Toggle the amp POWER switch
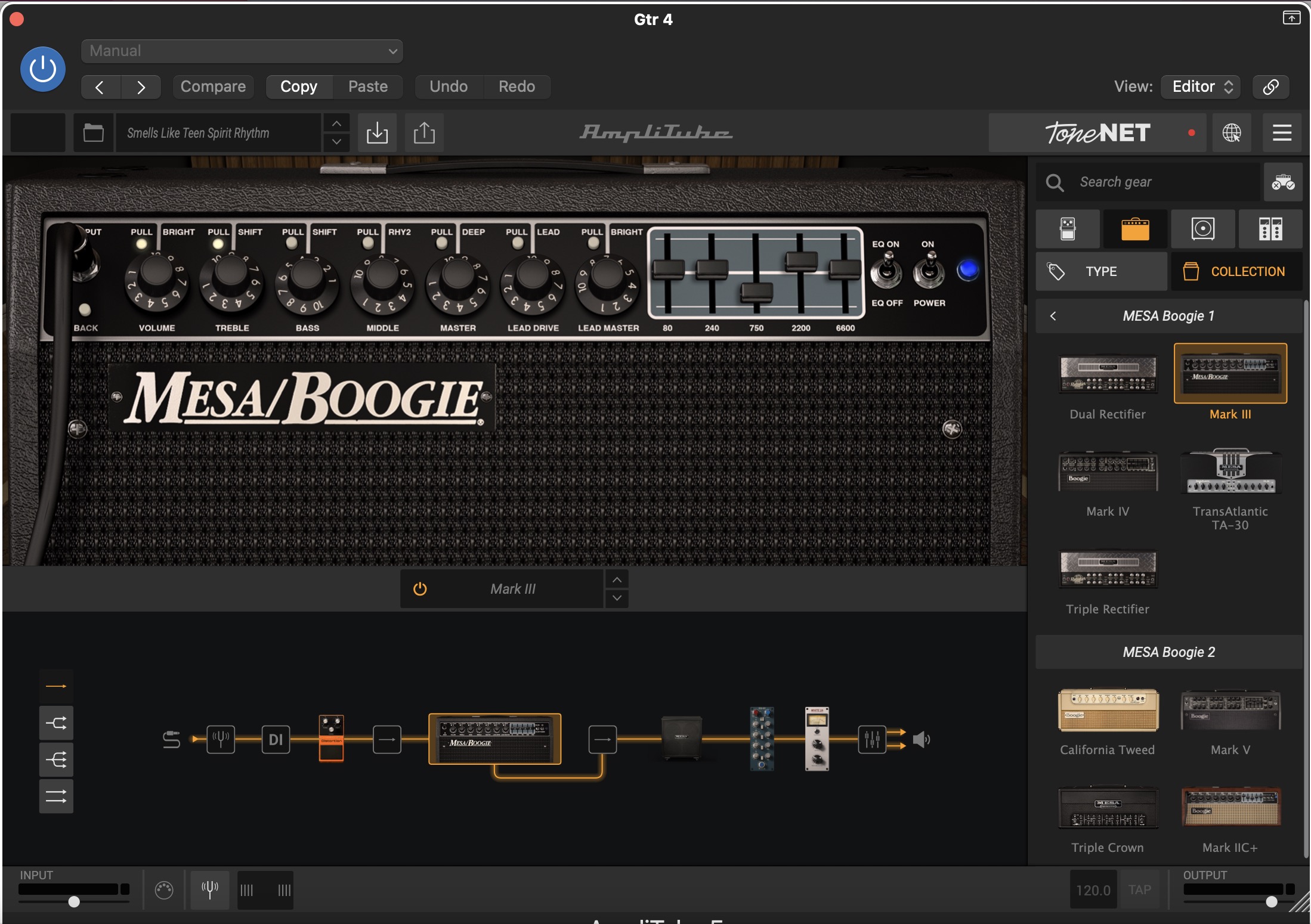 [x=929, y=272]
